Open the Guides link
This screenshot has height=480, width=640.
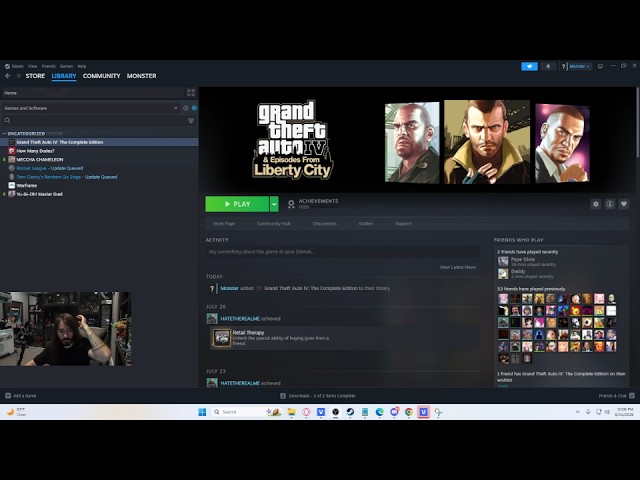coord(366,224)
